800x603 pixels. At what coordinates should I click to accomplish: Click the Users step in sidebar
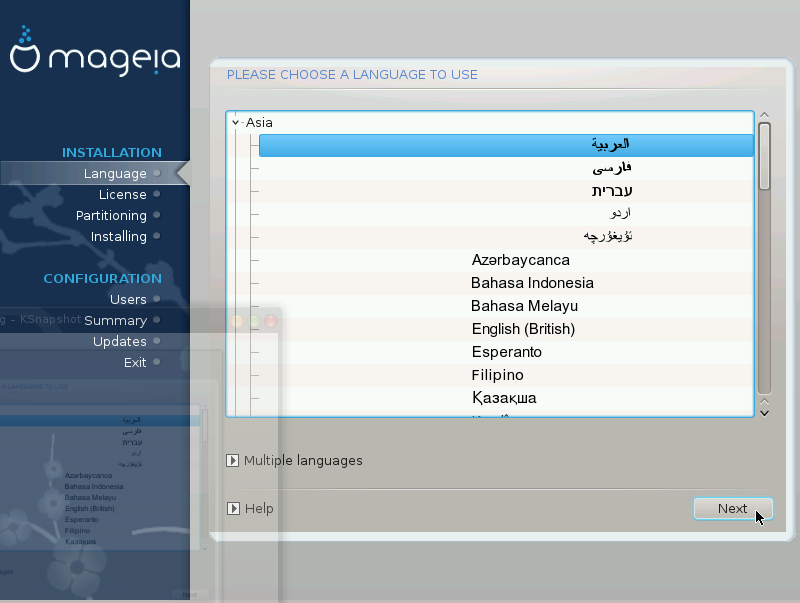point(128,299)
